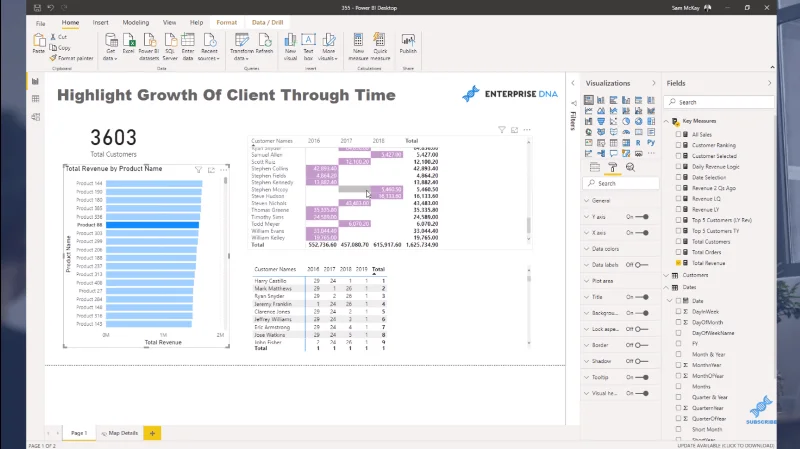
Task: Switch to the View ribbon tab
Action: [169, 22]
